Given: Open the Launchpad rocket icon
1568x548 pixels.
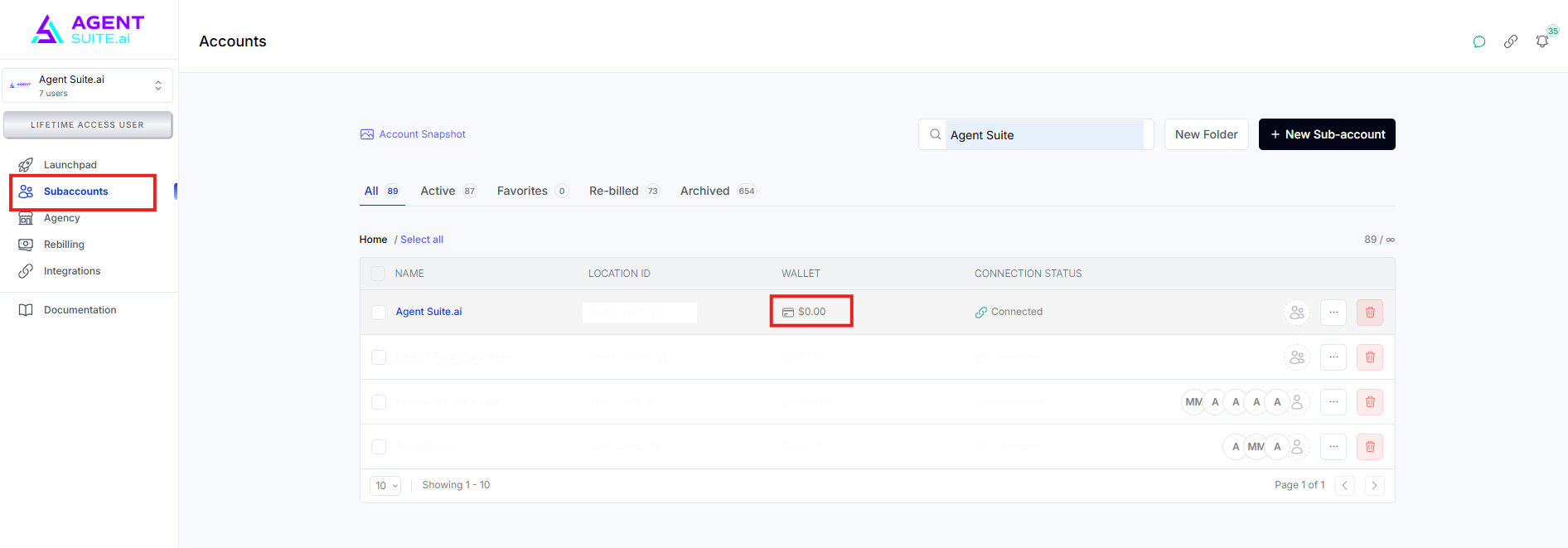Looking at the screenshot, I should tap(26, 165).
